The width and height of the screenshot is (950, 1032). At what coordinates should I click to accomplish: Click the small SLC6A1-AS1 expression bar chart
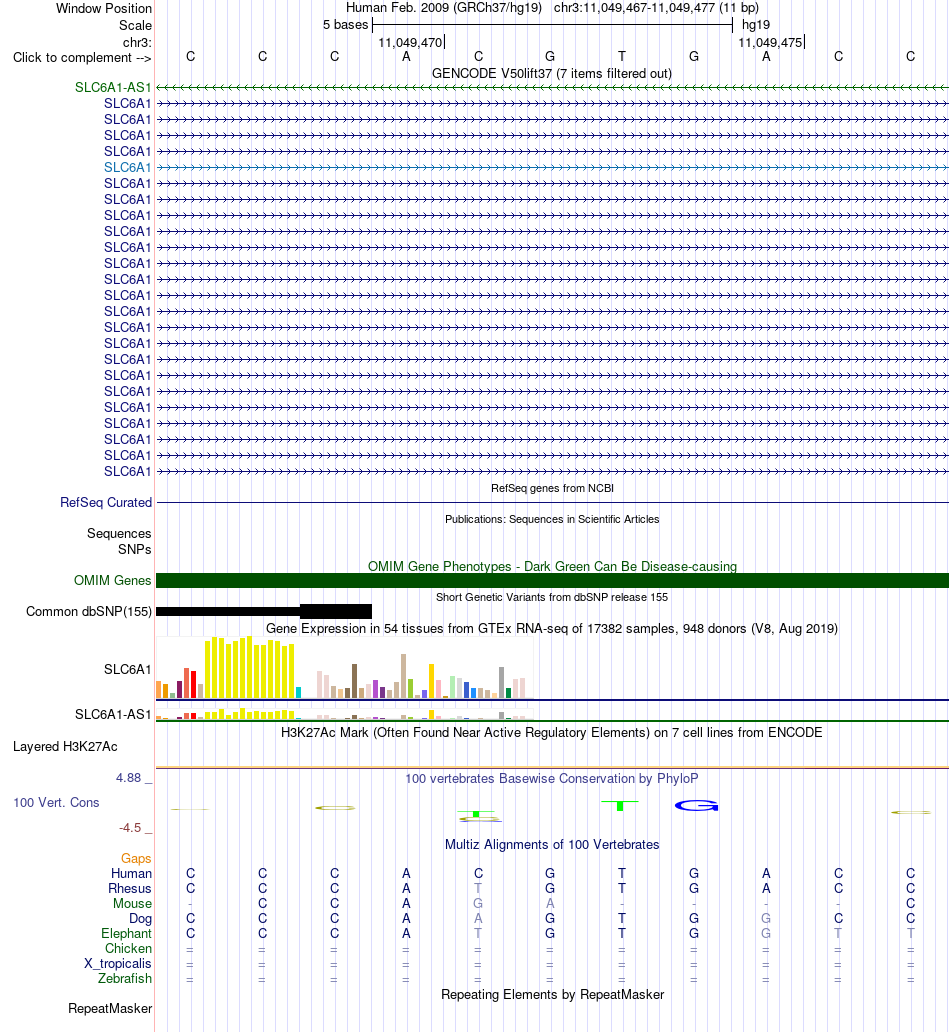tap(342, 714)
